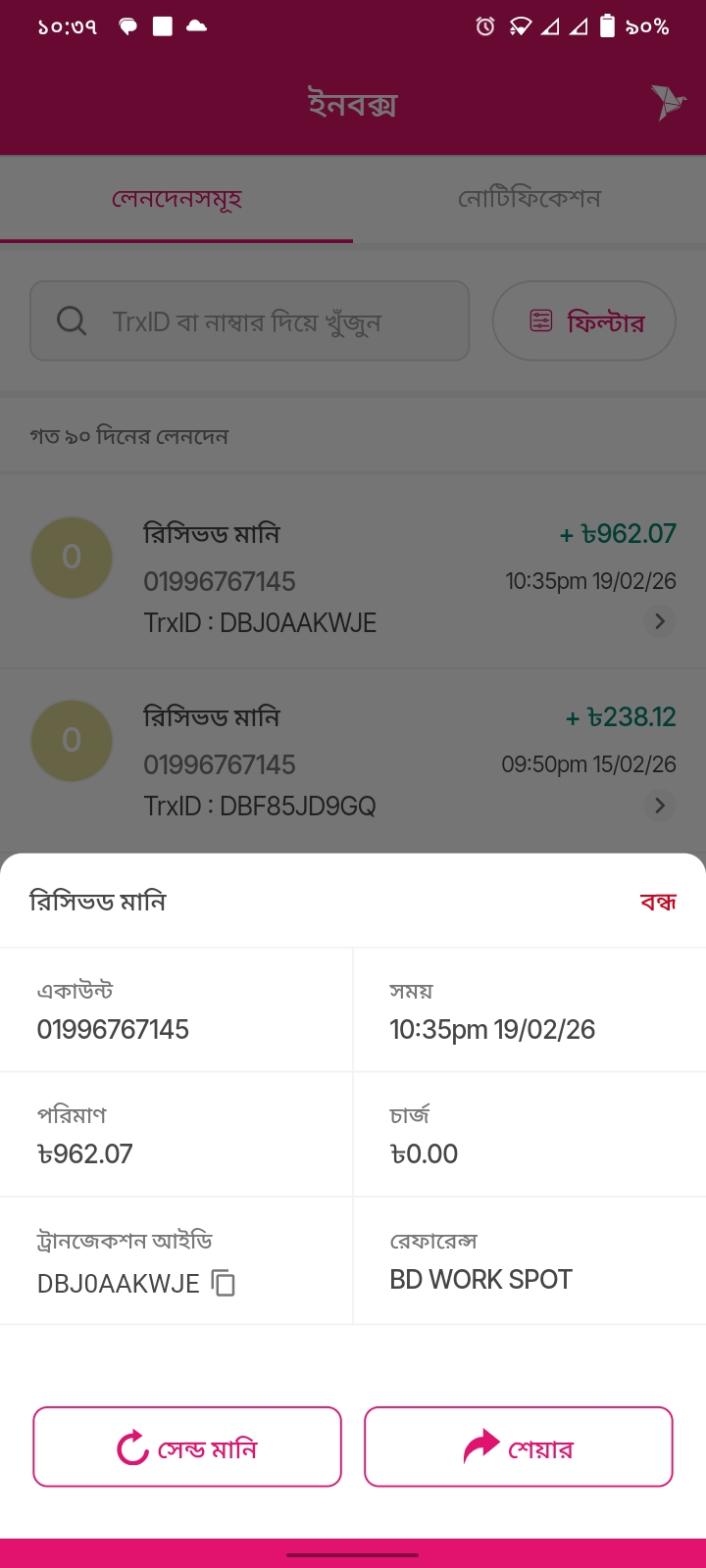
Task: Tap the battery icon in status bar
Action: coord(607,26)
